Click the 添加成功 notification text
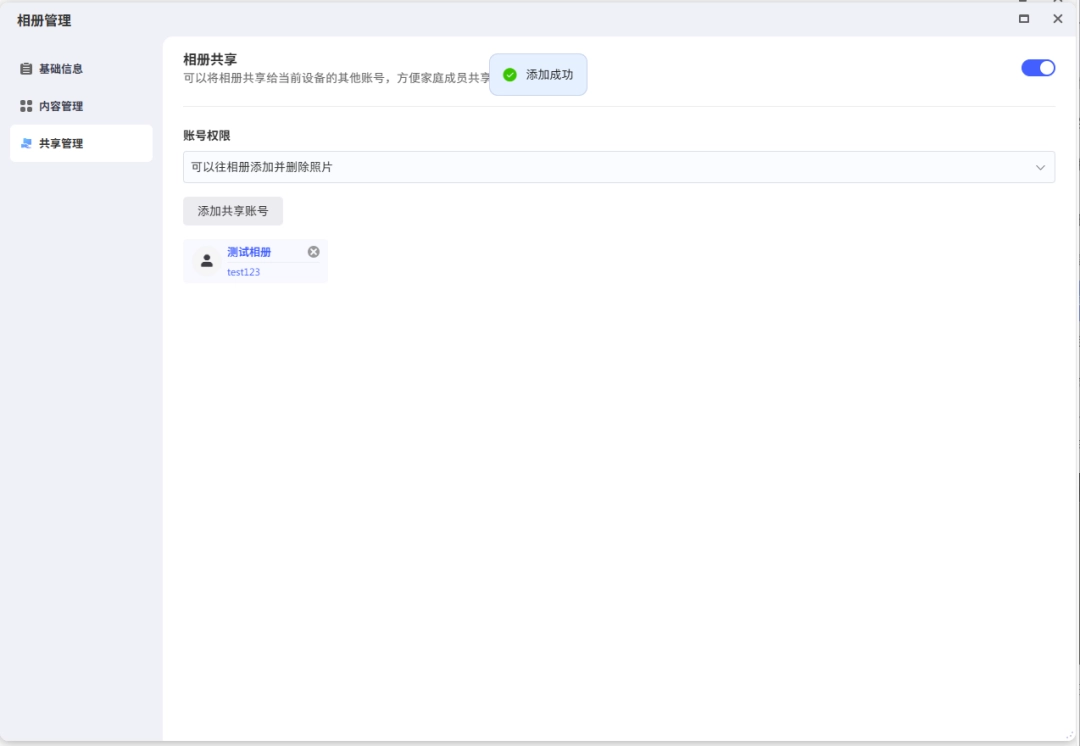The image size is (1080, 746). [550, 74]
